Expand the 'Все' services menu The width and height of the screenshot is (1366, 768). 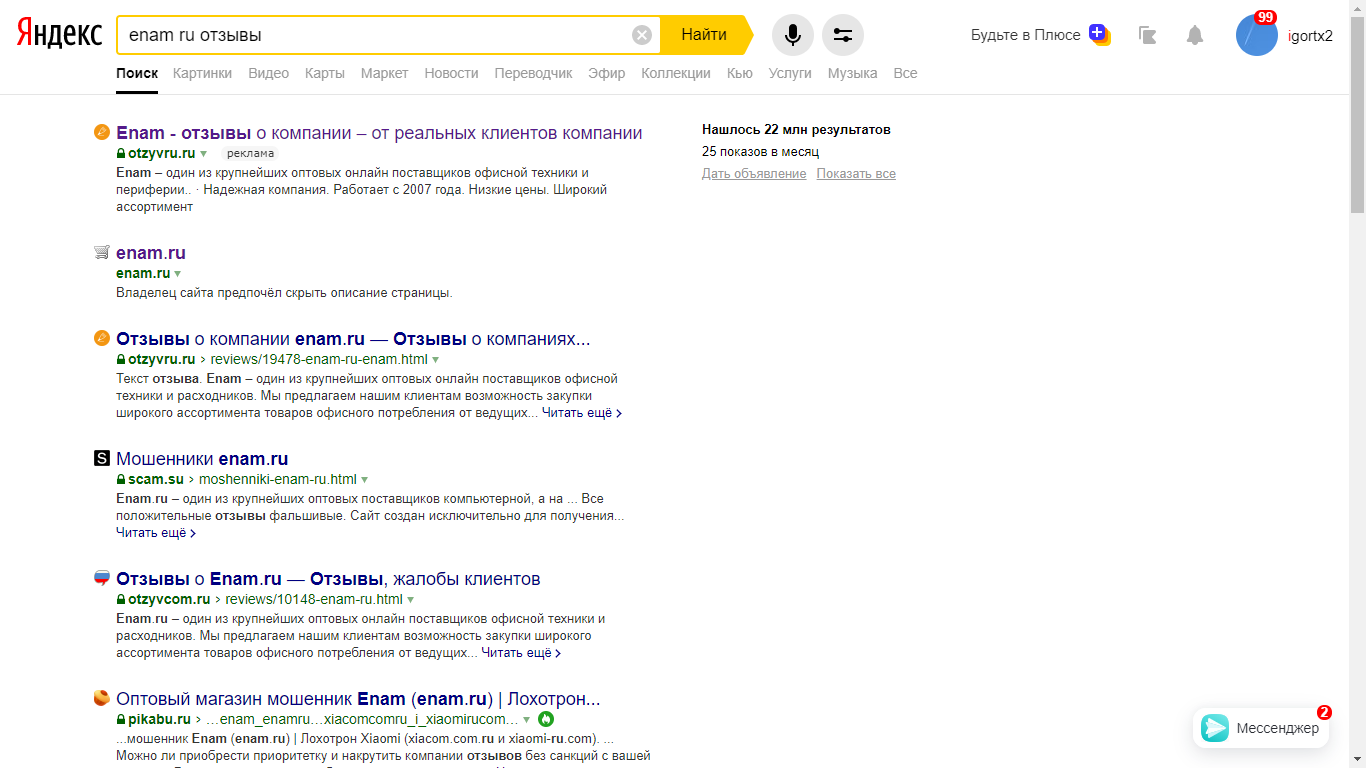click(x=904, y=73)
